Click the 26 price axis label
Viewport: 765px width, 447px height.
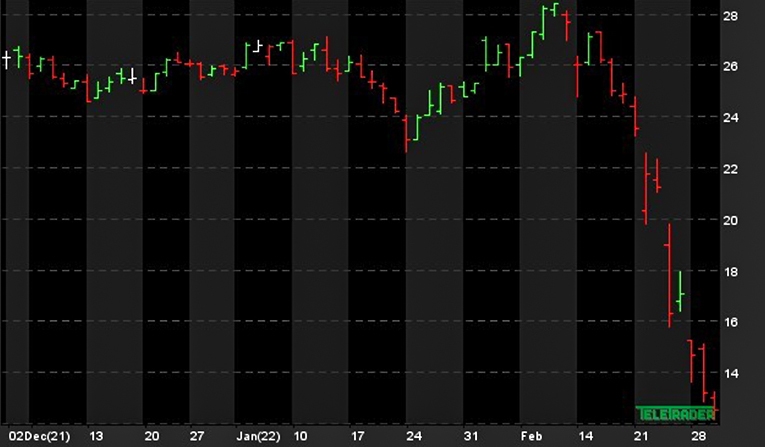730,66
